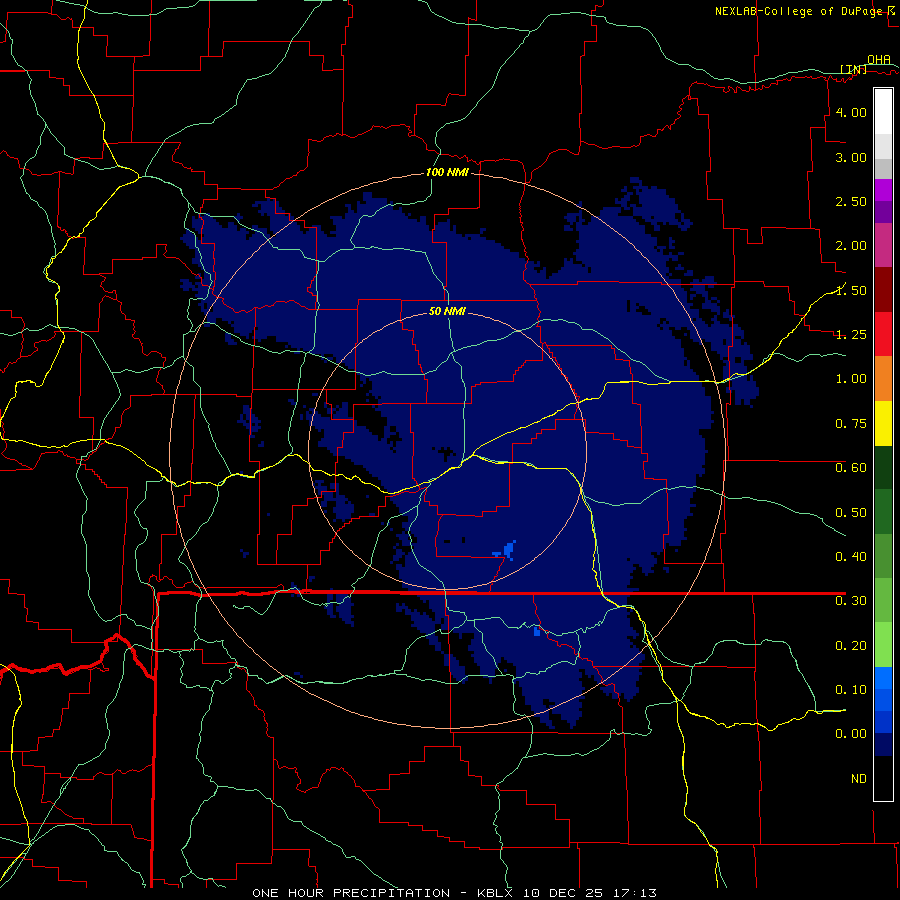
Task: Select the "0.60" scale label
Action: pyautogui.click(x=851, y=468)
